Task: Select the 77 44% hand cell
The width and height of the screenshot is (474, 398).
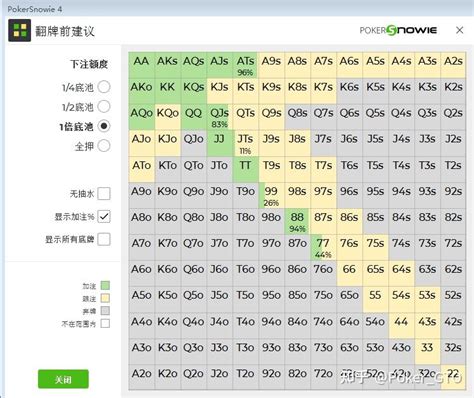Action: click(324, 247)
